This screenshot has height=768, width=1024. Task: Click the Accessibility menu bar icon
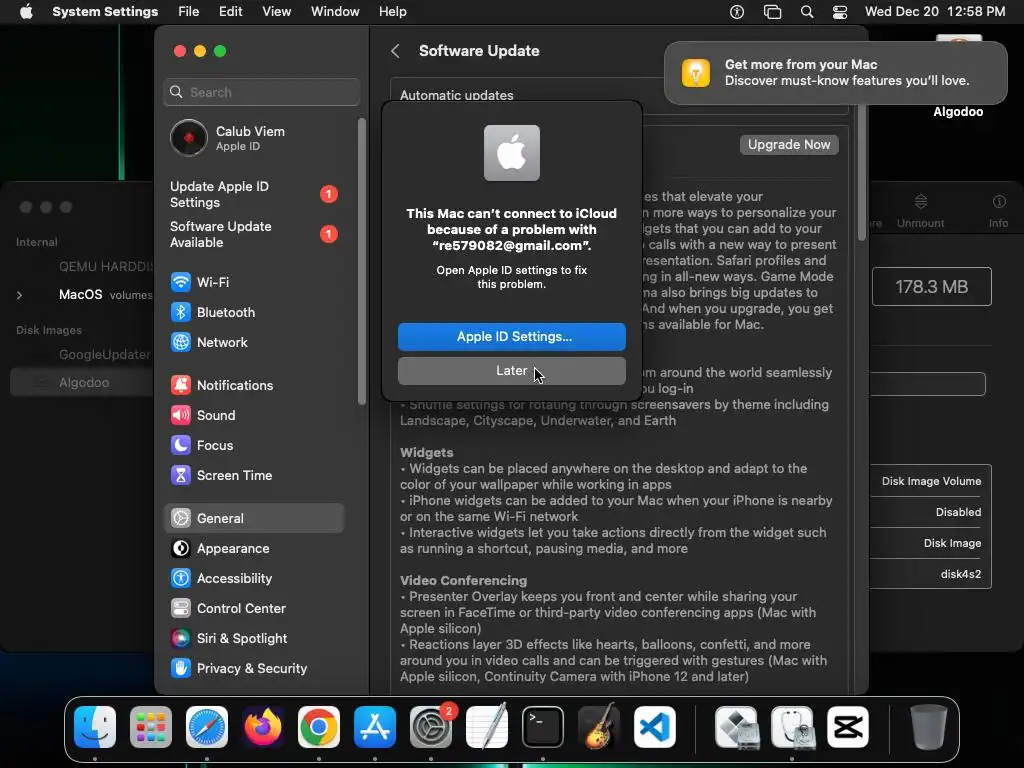pyautogui.click(x=737, y=12)
